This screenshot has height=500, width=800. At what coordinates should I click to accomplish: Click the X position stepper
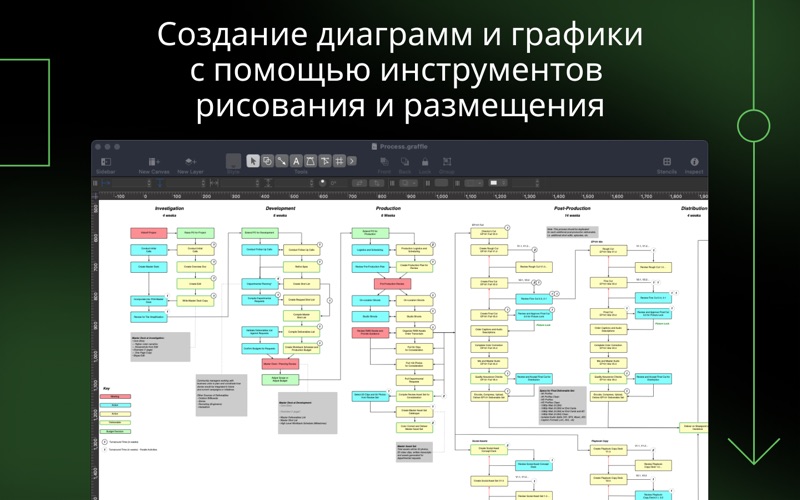pyautogui.click(x=149, y=183)
